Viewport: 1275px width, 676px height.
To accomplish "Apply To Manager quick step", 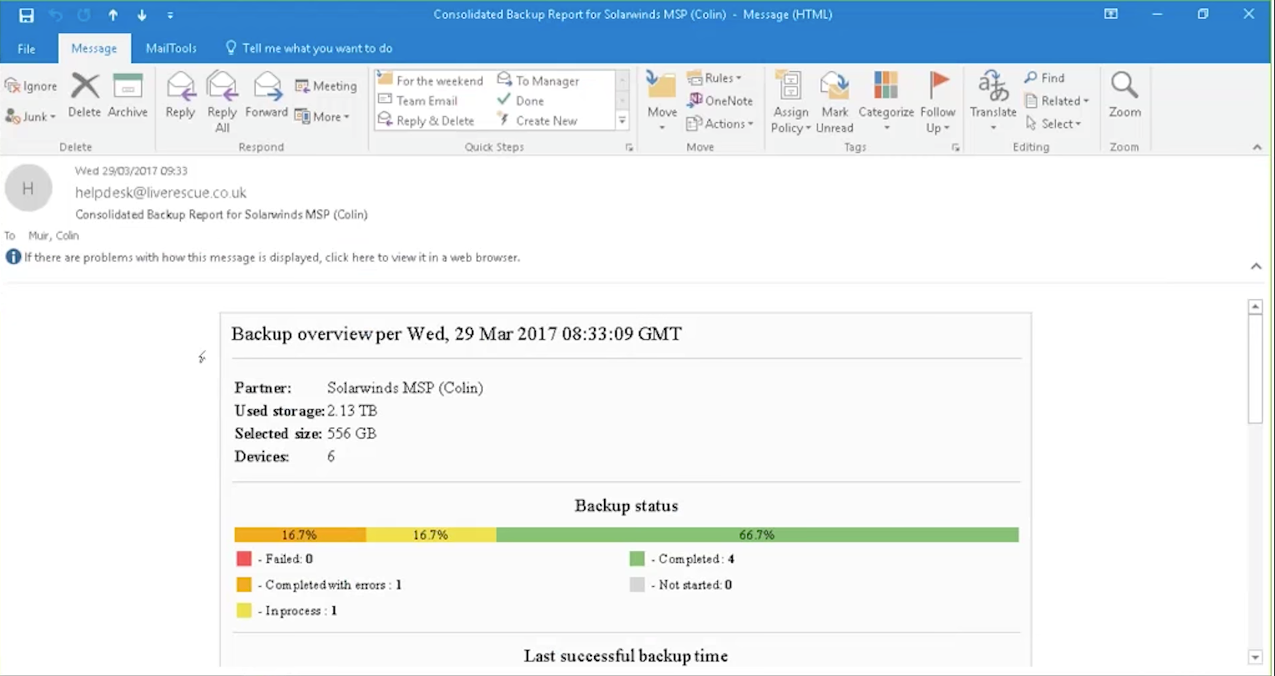I will pyautogui.click(x=538, y=80).
